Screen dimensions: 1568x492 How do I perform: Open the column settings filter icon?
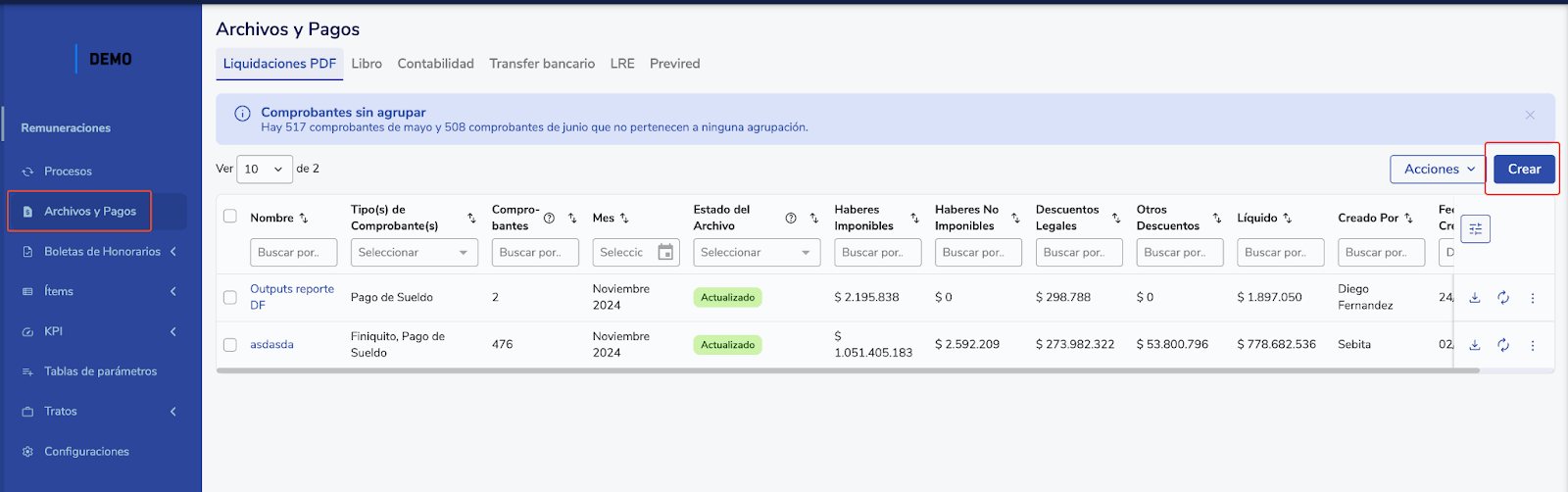(1475, 229)
